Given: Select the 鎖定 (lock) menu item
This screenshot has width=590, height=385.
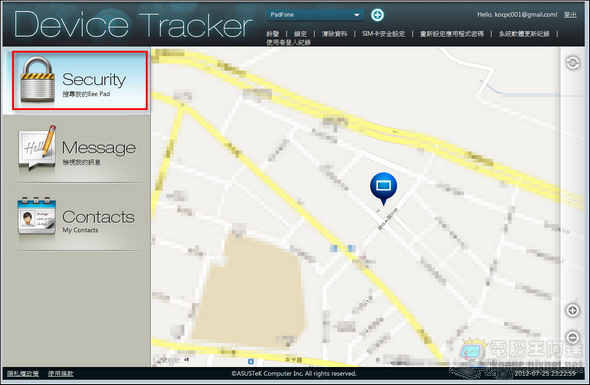Looking at the screenshot, I should click(300, 34).
